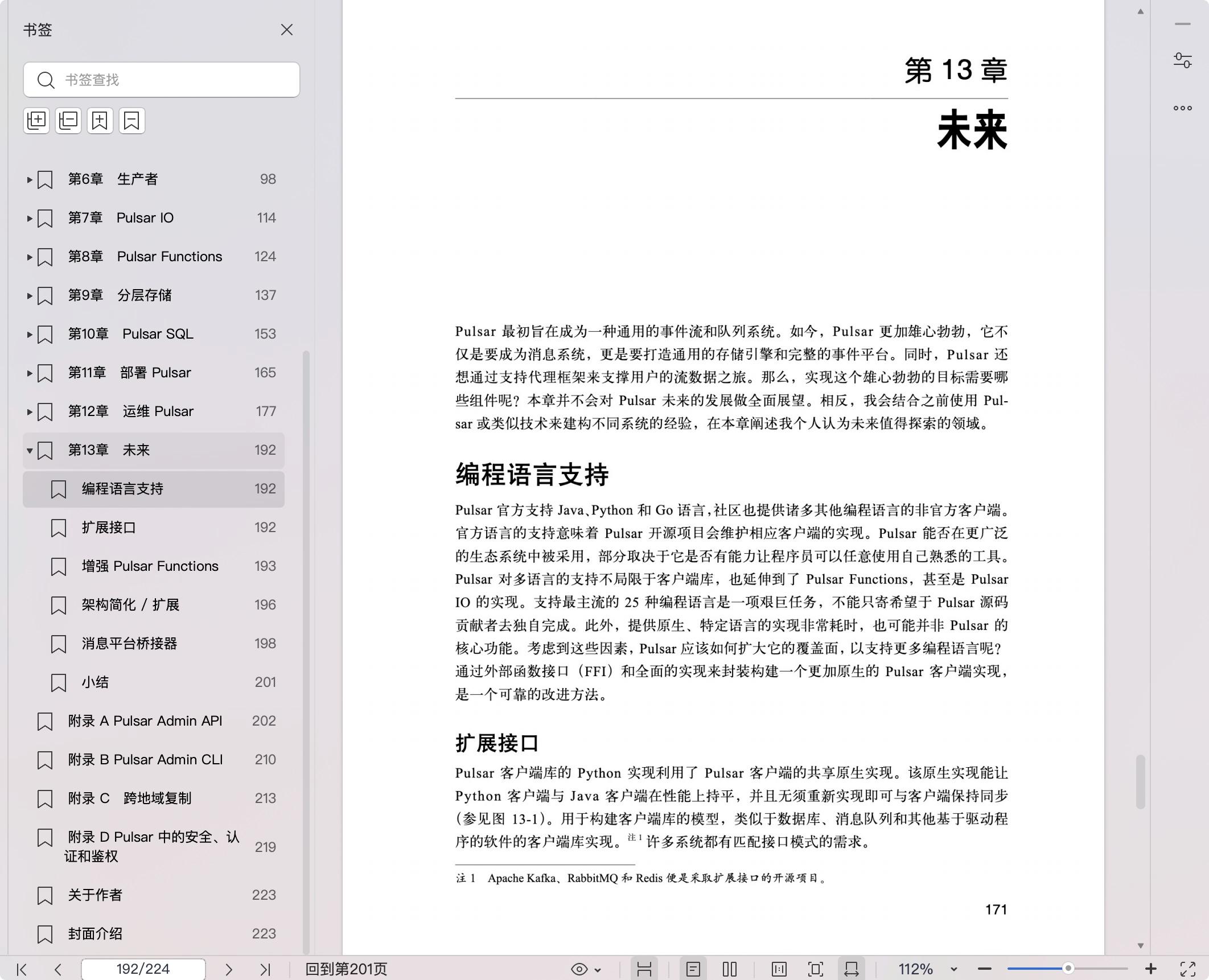Click the 回到第201页 link

click(x=346, y=969)
